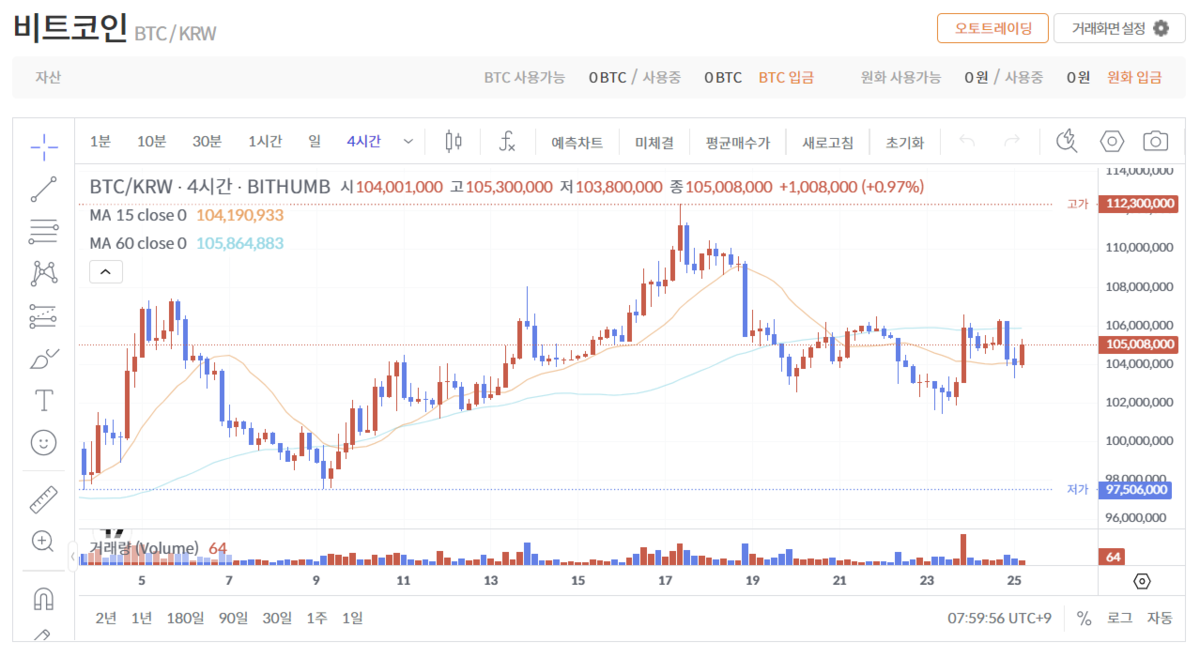1200x658 pixels.
Task: Switch to the 1시간 interval
Action: pos(265,142)
